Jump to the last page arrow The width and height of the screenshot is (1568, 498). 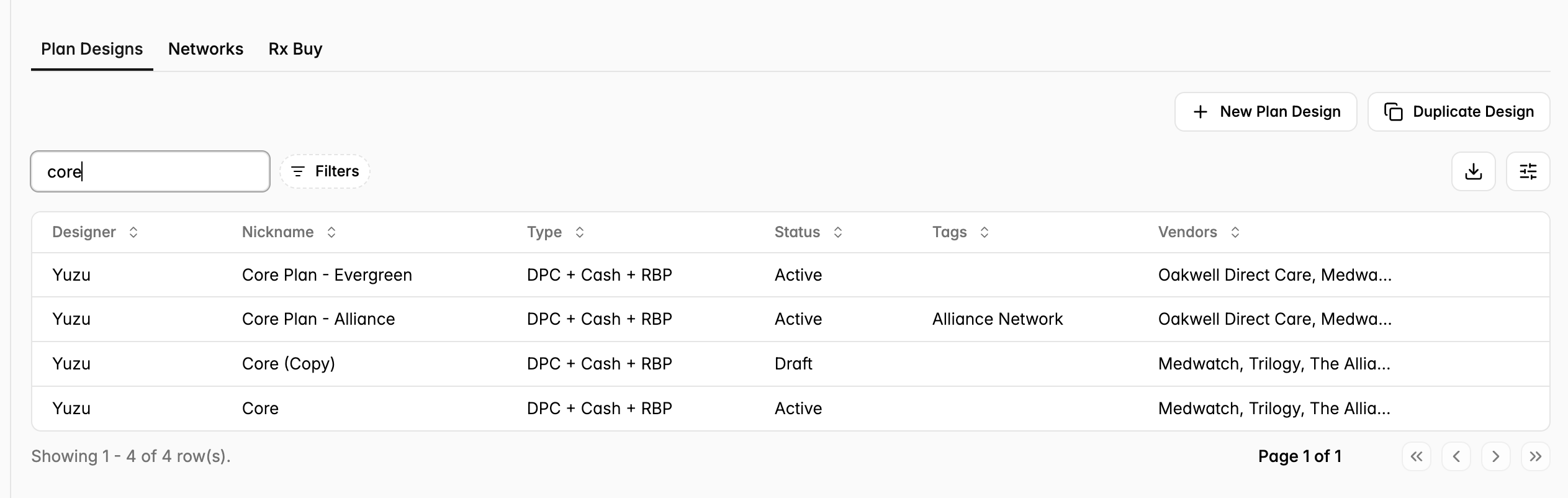click(1535, 457)
